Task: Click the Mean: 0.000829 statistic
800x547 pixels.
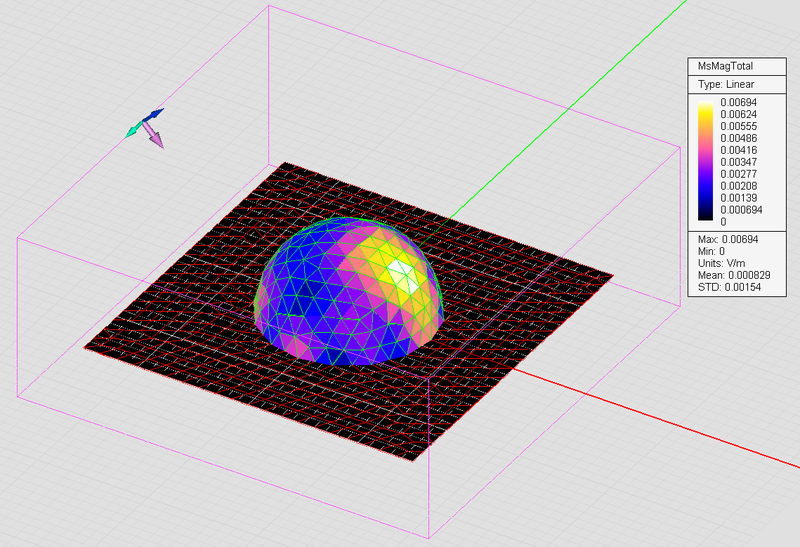Action: pos(734,275)
